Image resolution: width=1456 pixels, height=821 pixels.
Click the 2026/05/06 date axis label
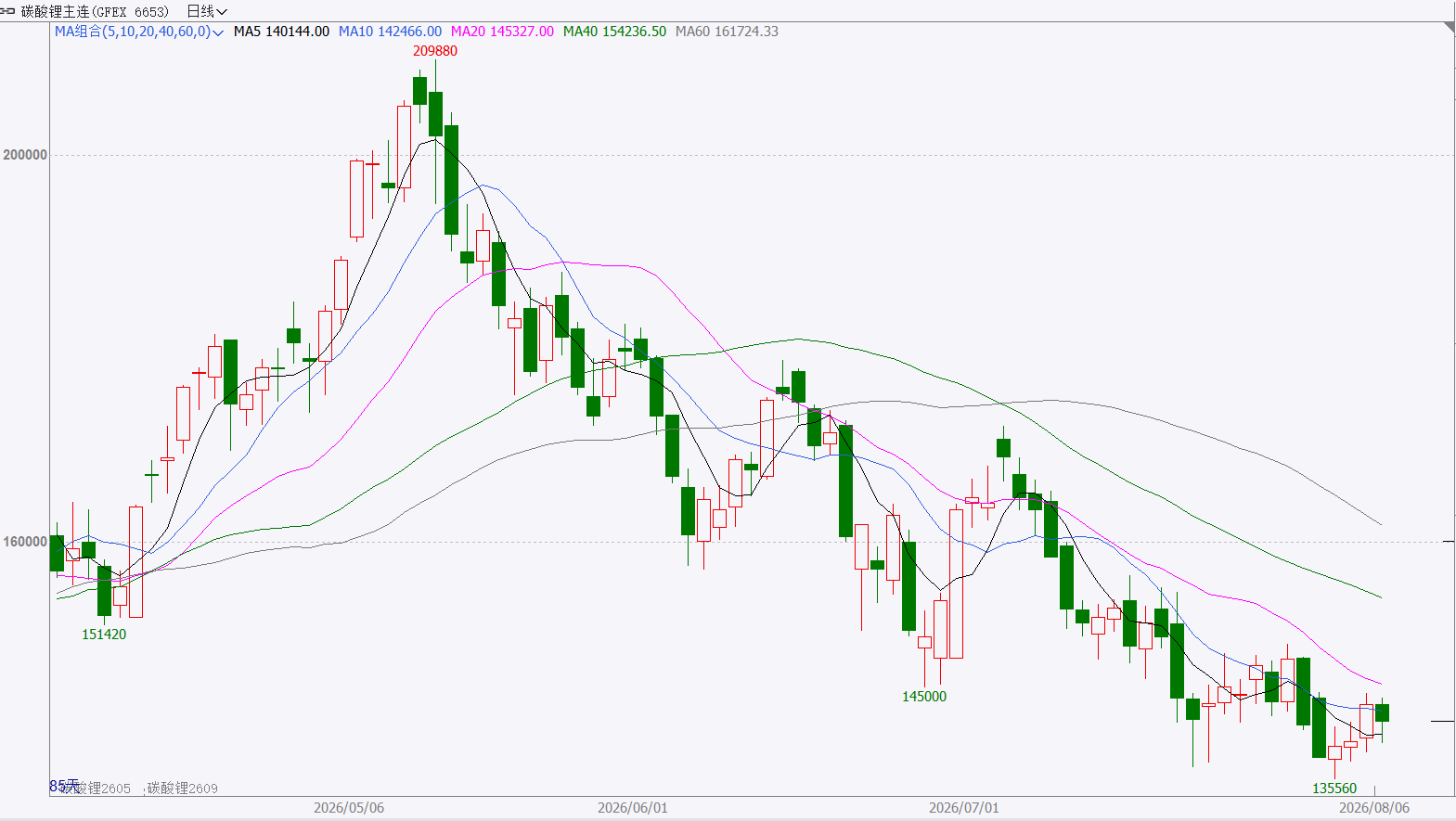click(349, 808)
